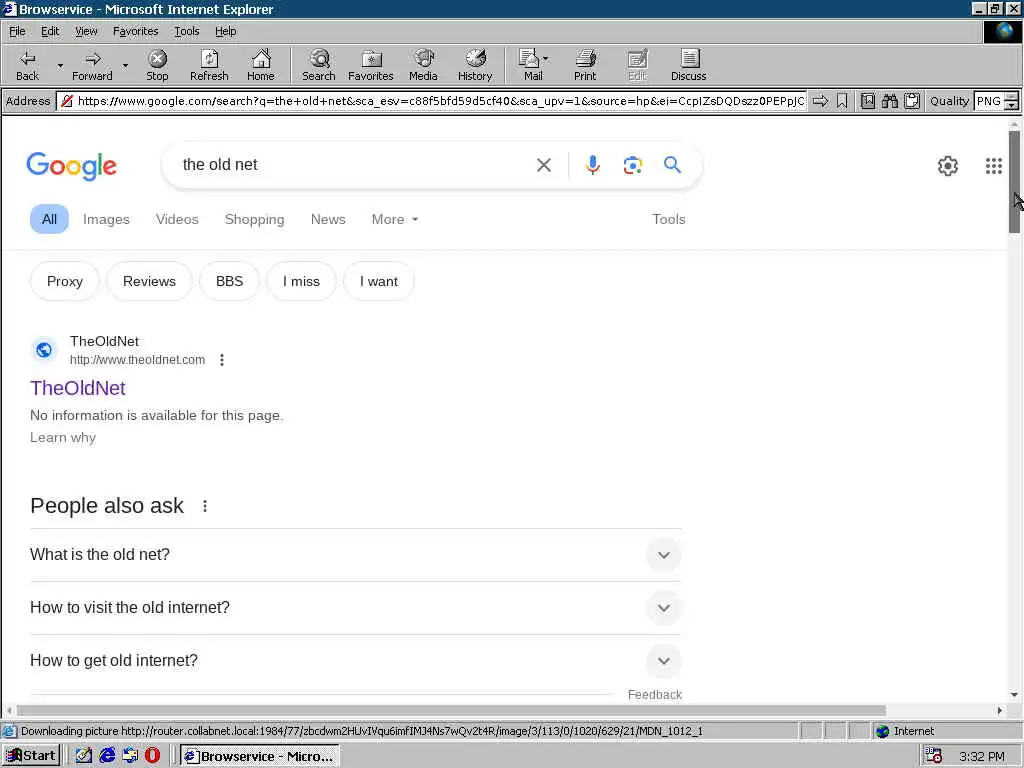
Task: Search by image with Google Lens icon
Action: click(x=632, y=165)
